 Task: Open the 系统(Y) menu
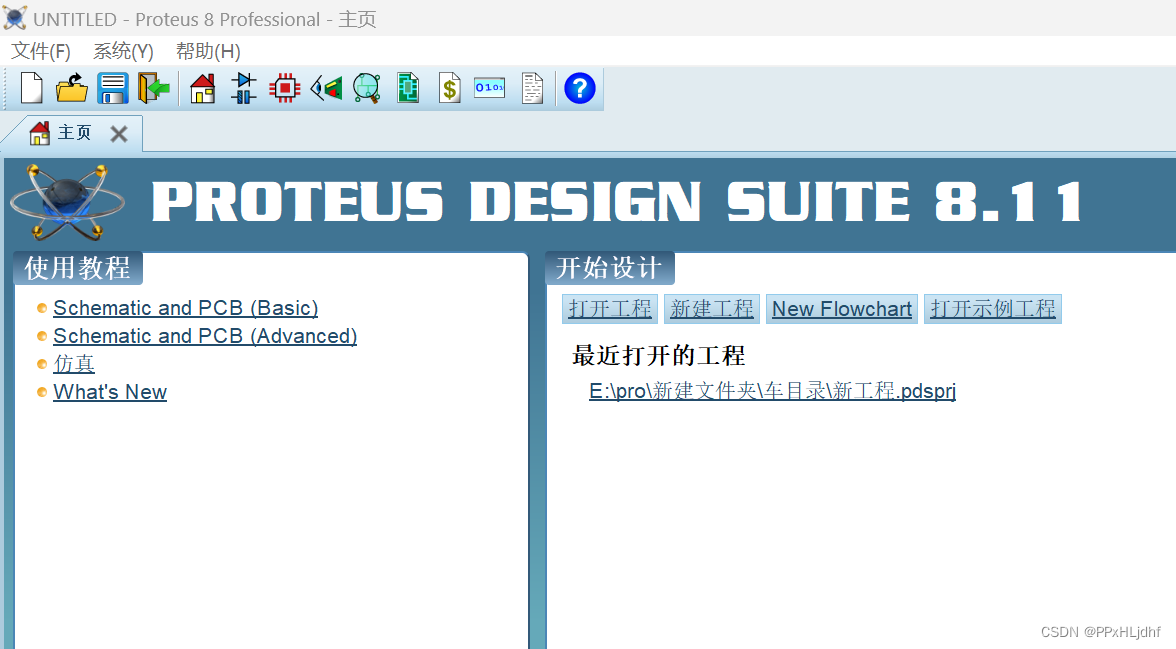click(123, 51)
